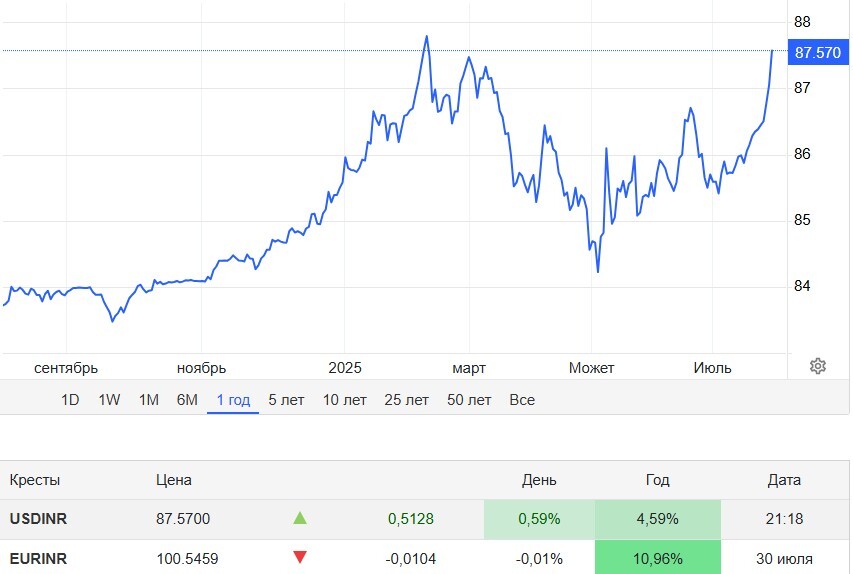This screenshot has height=574, width=853.
Task: Show the full 'Все' history range
Action: (522, 400)
